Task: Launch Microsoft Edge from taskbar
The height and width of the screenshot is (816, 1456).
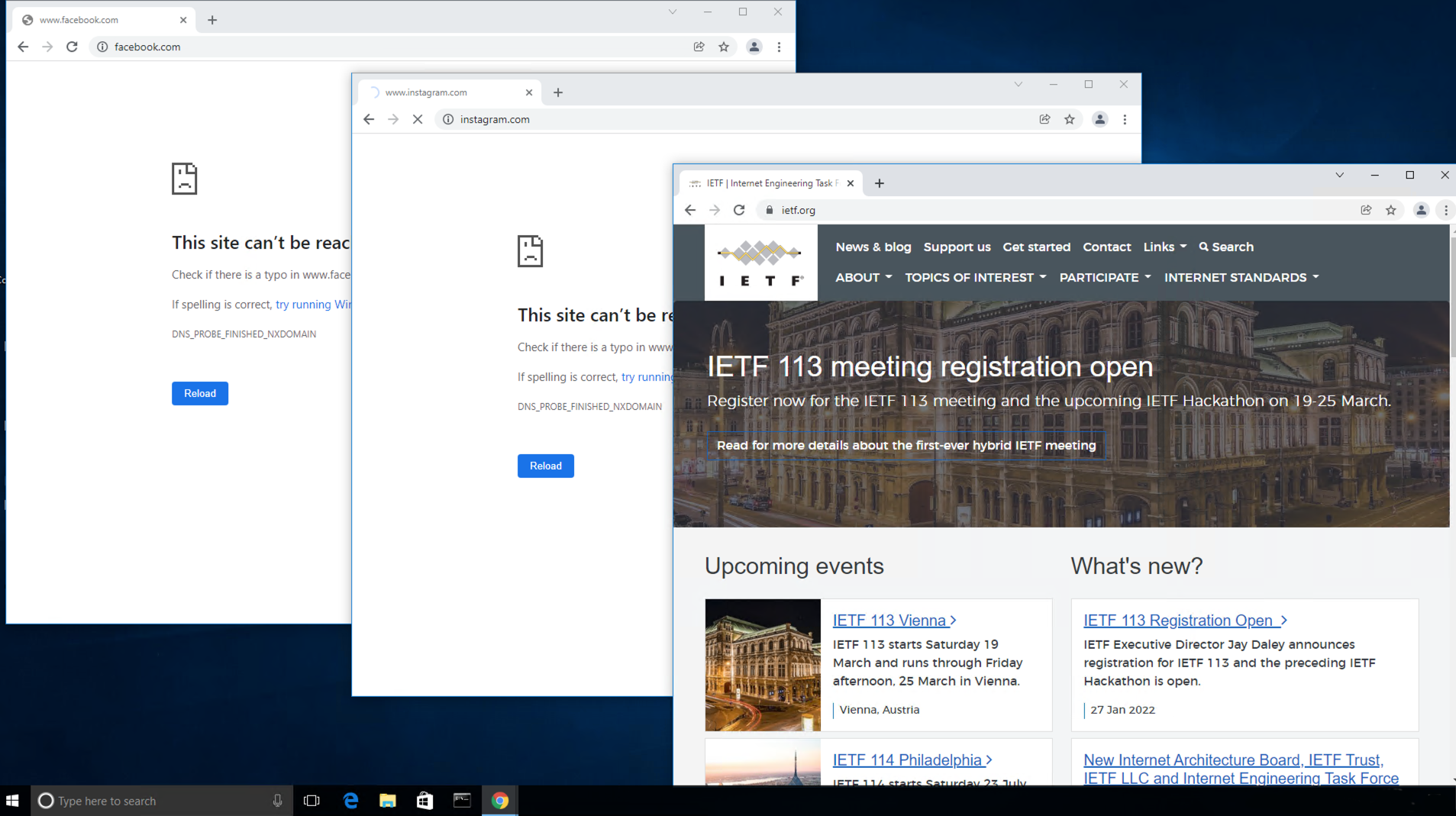Action: [350, 801]
